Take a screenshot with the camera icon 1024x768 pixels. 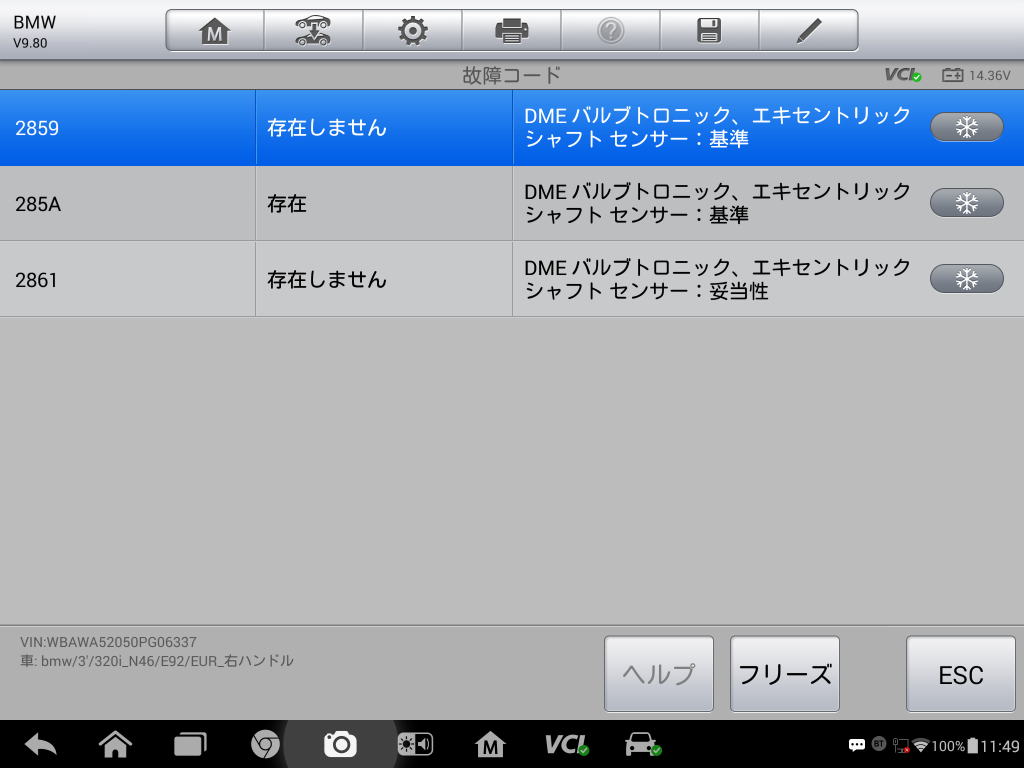click(340, 744)
